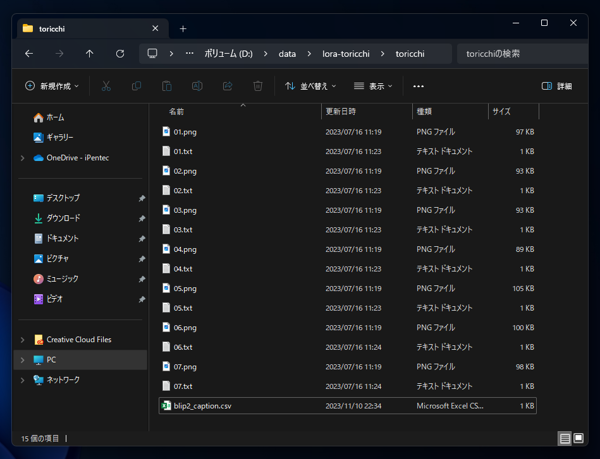
Task: Click the Copy icon in toolbar
Action: point(136,86)
